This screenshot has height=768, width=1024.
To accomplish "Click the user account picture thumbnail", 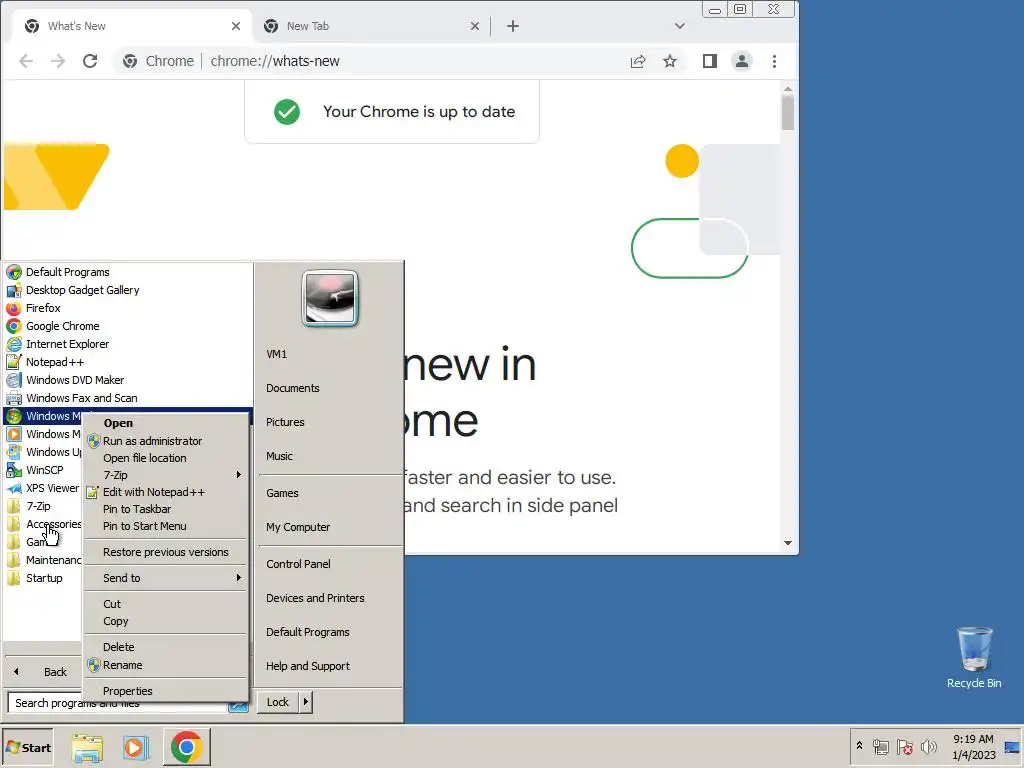I will pyautogui.click(x=330, y=298).
